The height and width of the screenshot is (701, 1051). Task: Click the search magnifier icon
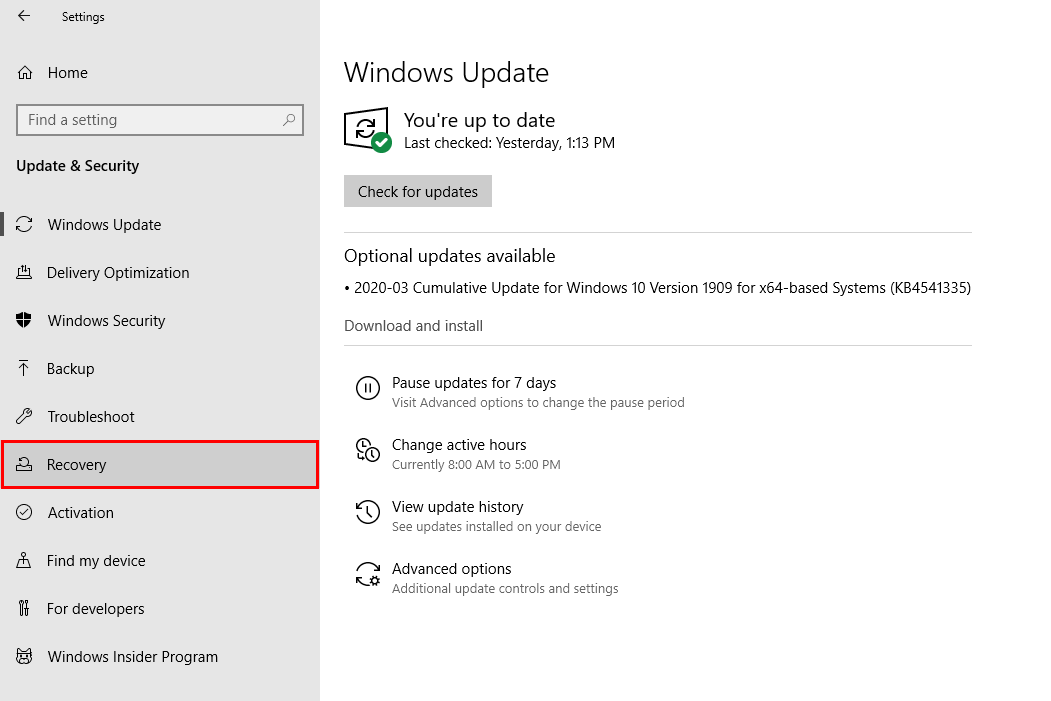(289, 120)
